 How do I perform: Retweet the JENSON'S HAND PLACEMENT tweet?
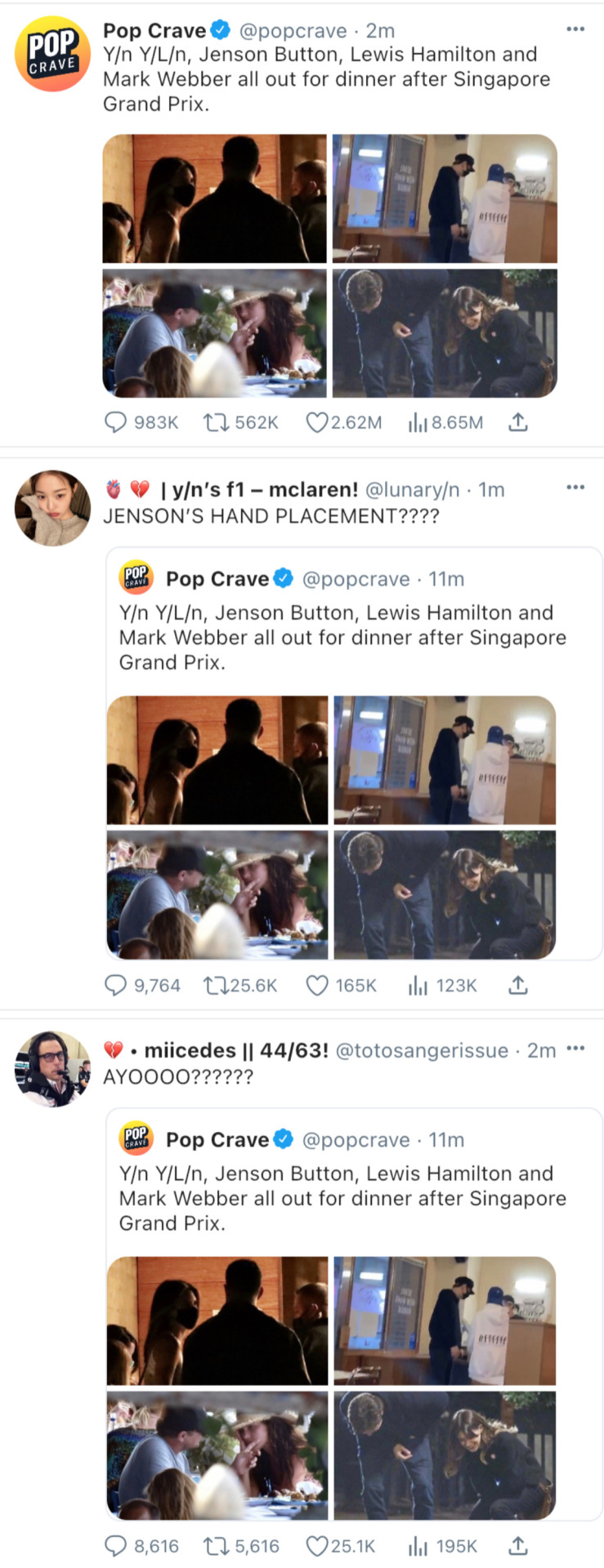216,986
